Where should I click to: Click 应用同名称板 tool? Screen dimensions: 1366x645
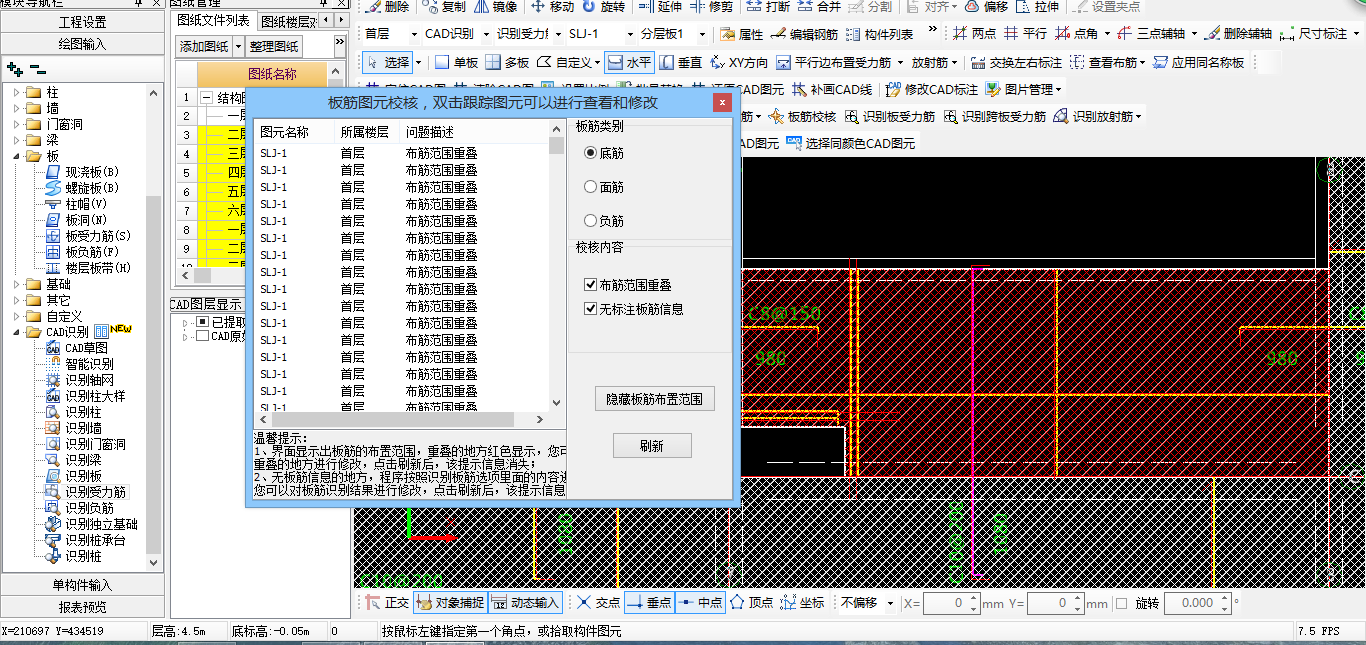pyautogui.click(x=1199, y=62)
